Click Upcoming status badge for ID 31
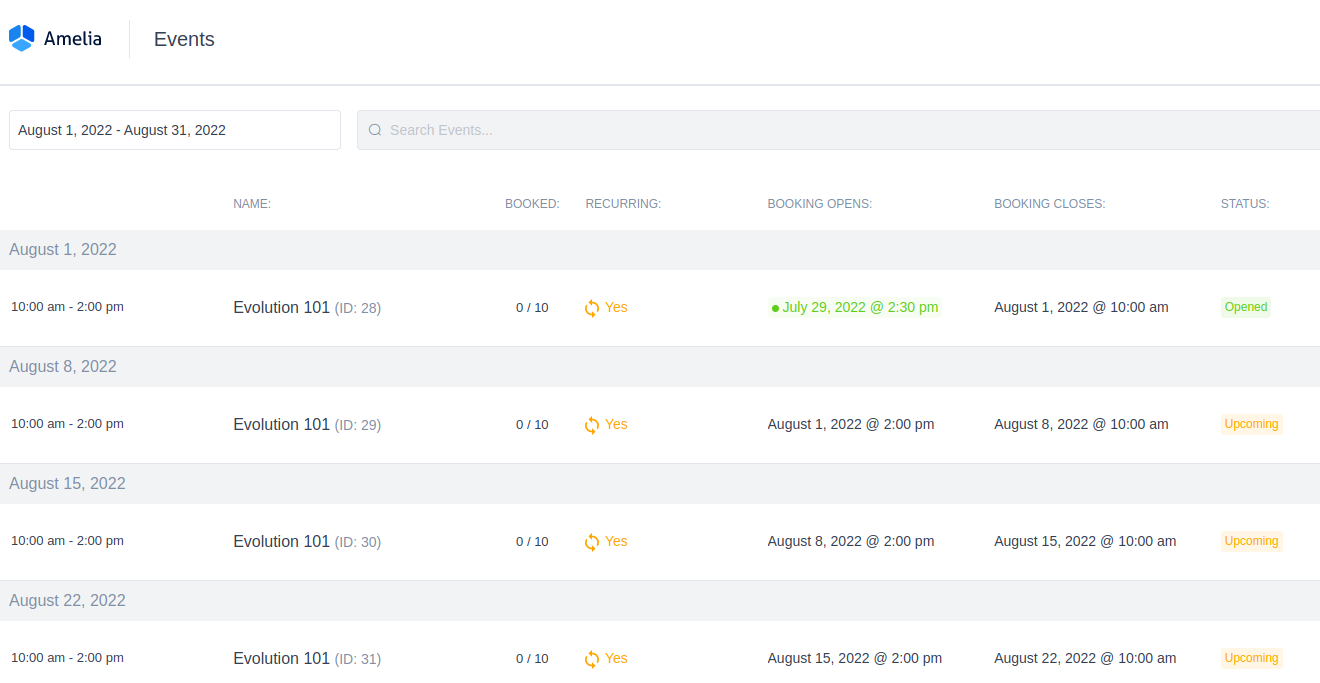 coord(1251,658)
